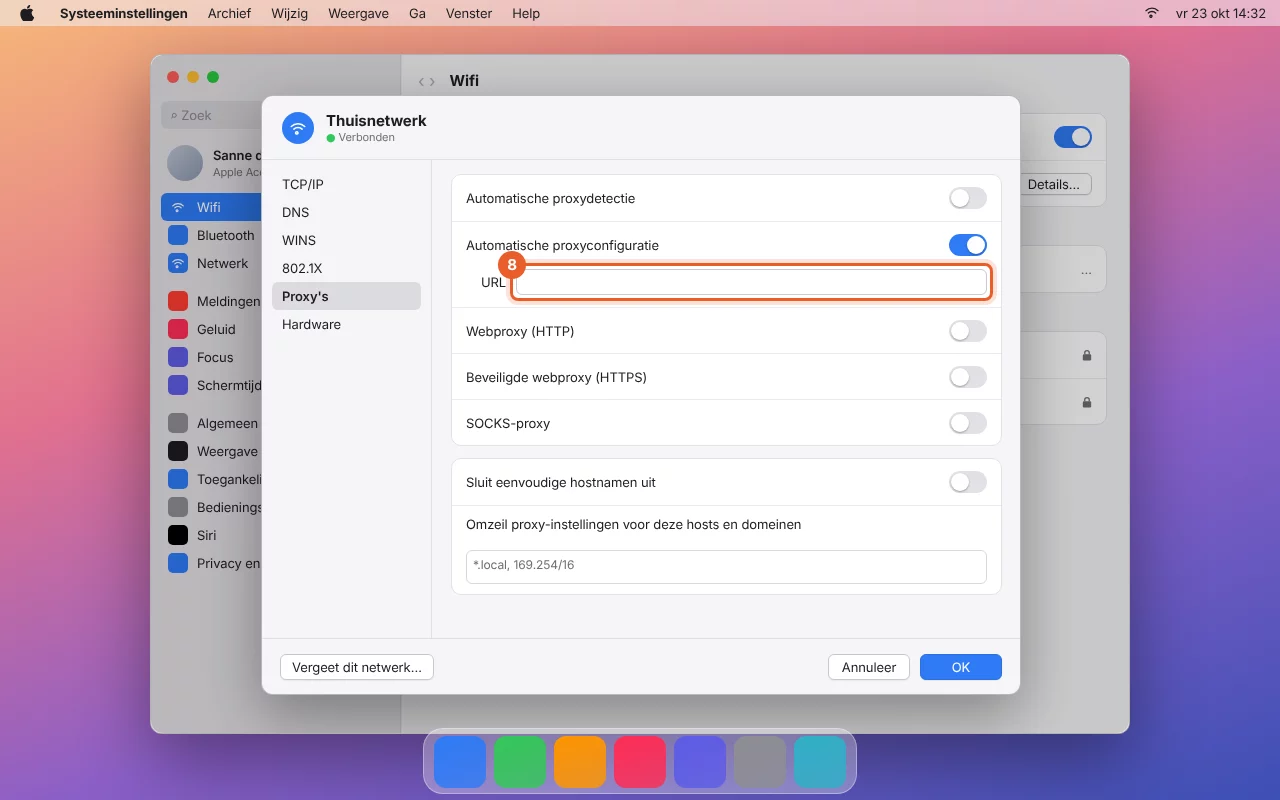Focus the proxy bypass hosts field
This screenshot has width=1280, height=800.
726,566
